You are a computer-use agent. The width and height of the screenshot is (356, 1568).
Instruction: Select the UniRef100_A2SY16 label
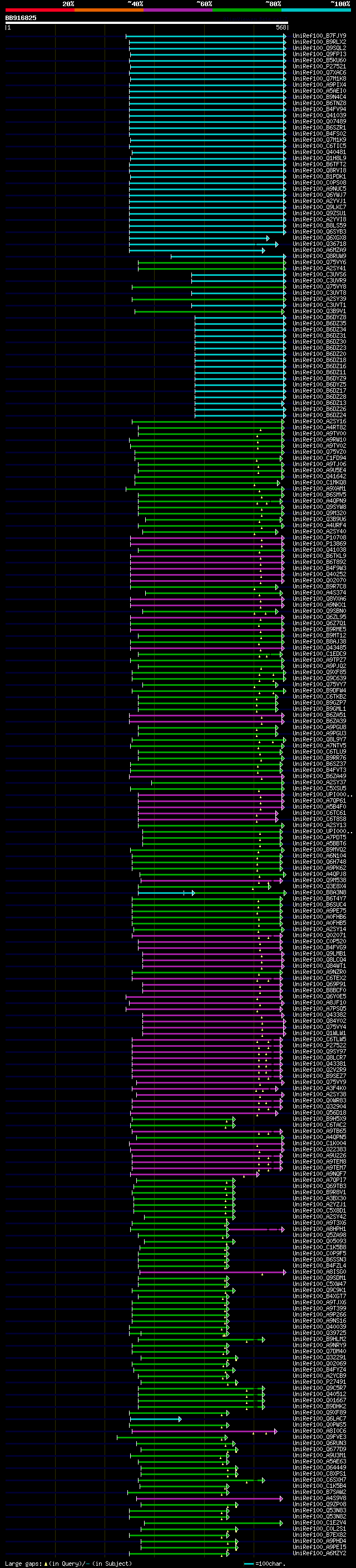tap(319, 421)
